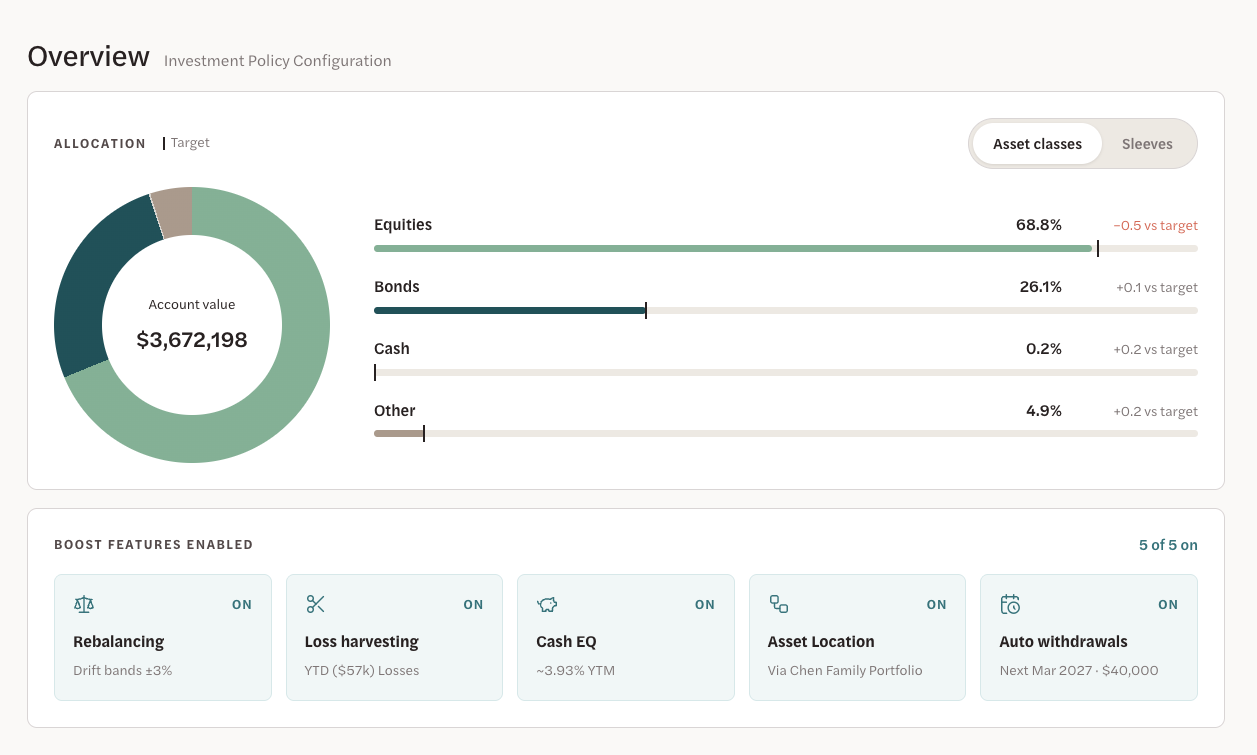Click the $3,672,198 account value
Image resolution: width=1257 pixels, height=755 pixels.
tap(192, 340)
